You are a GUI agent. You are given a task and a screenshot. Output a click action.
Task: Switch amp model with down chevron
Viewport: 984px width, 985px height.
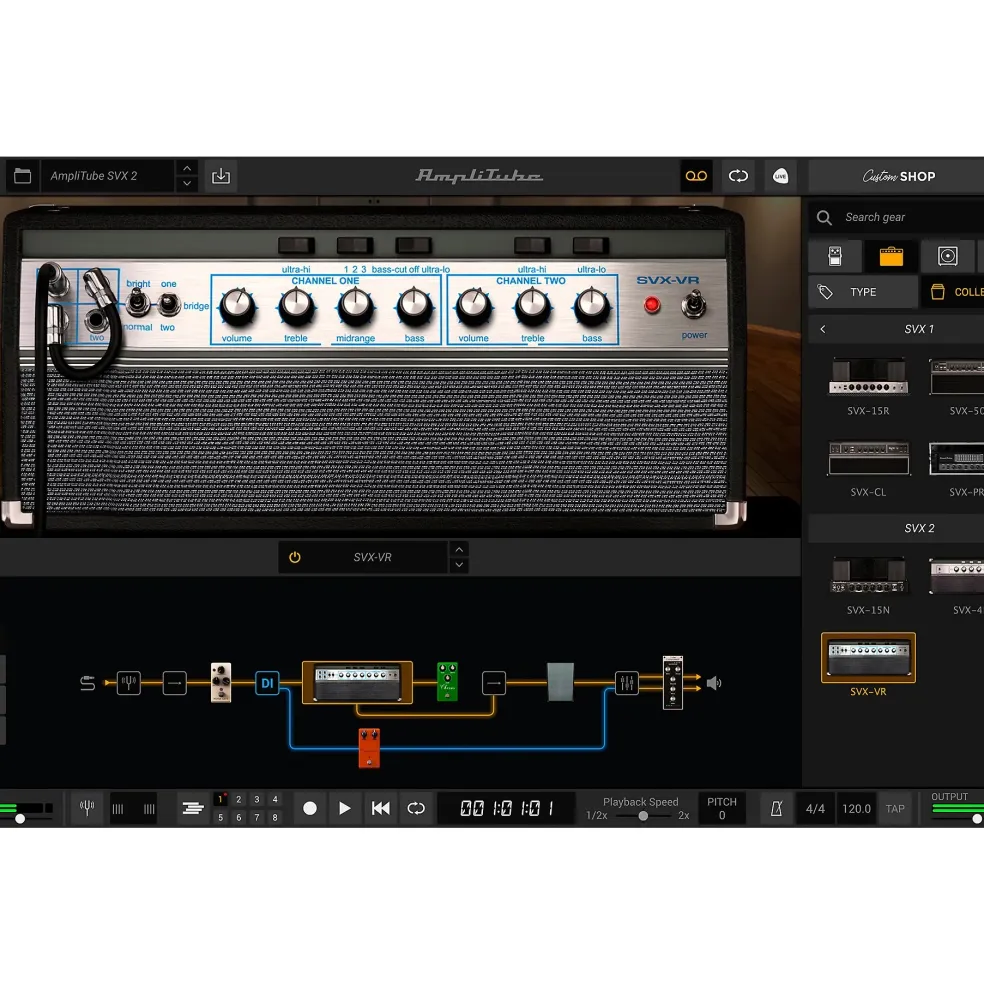[x=459, y=565]
